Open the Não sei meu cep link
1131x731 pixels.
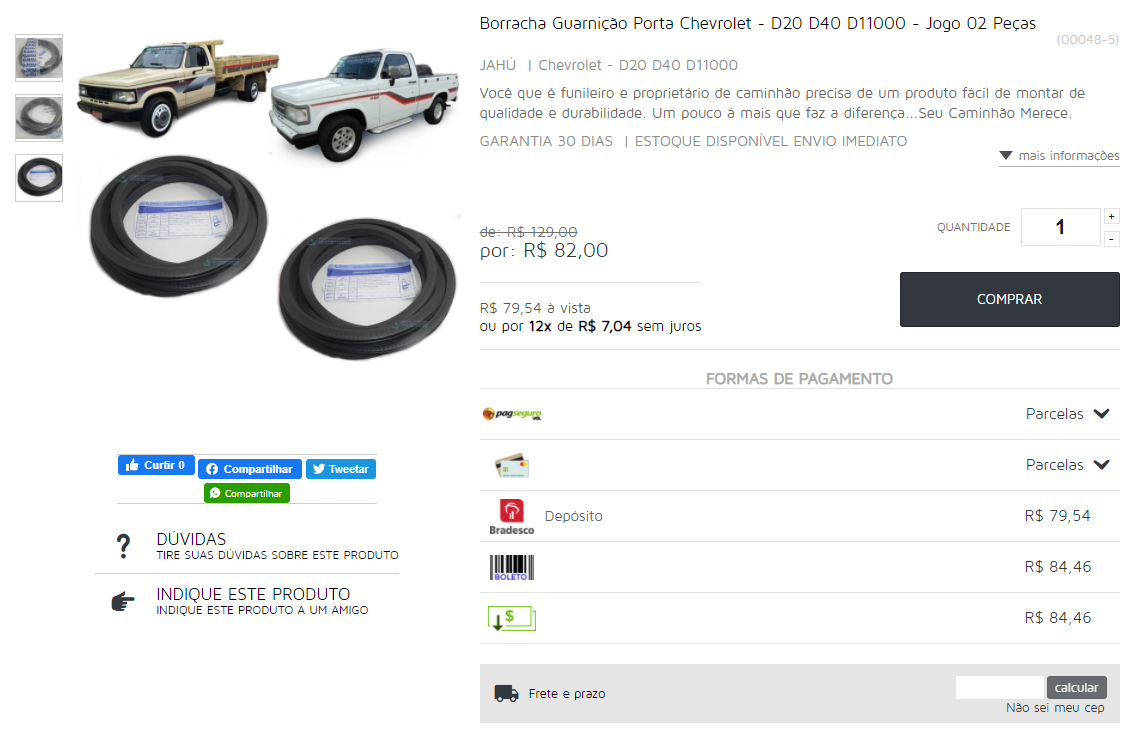(1055, 708)
